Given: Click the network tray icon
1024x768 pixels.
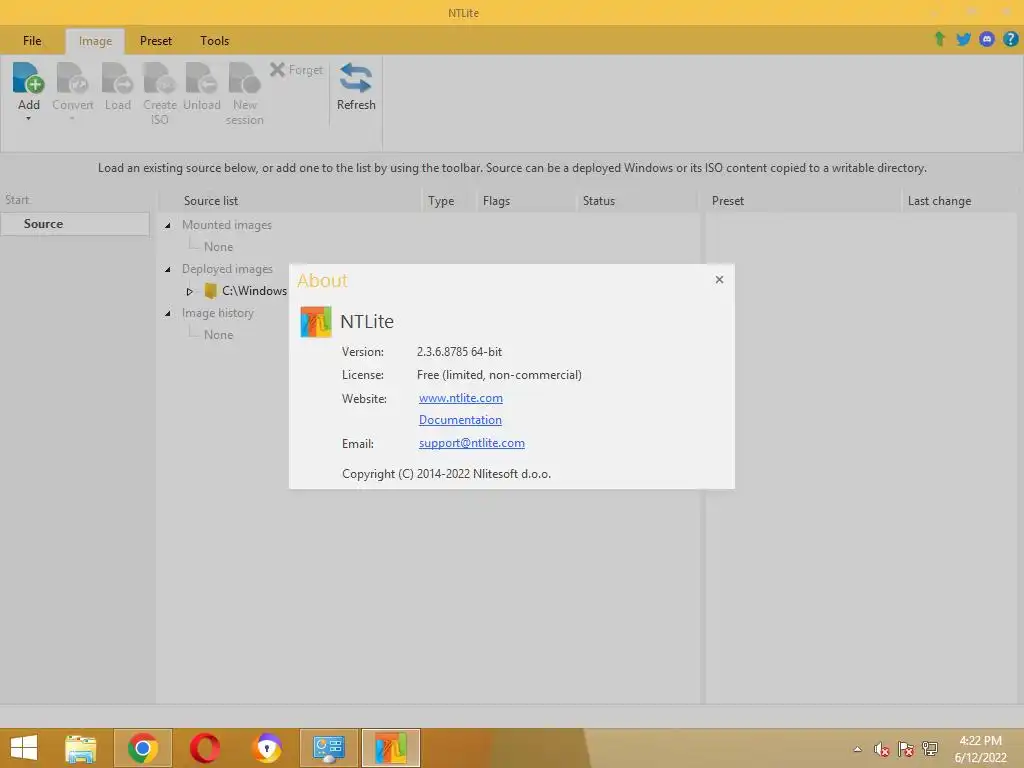Looking at the screenshot, I should [929, 749].
